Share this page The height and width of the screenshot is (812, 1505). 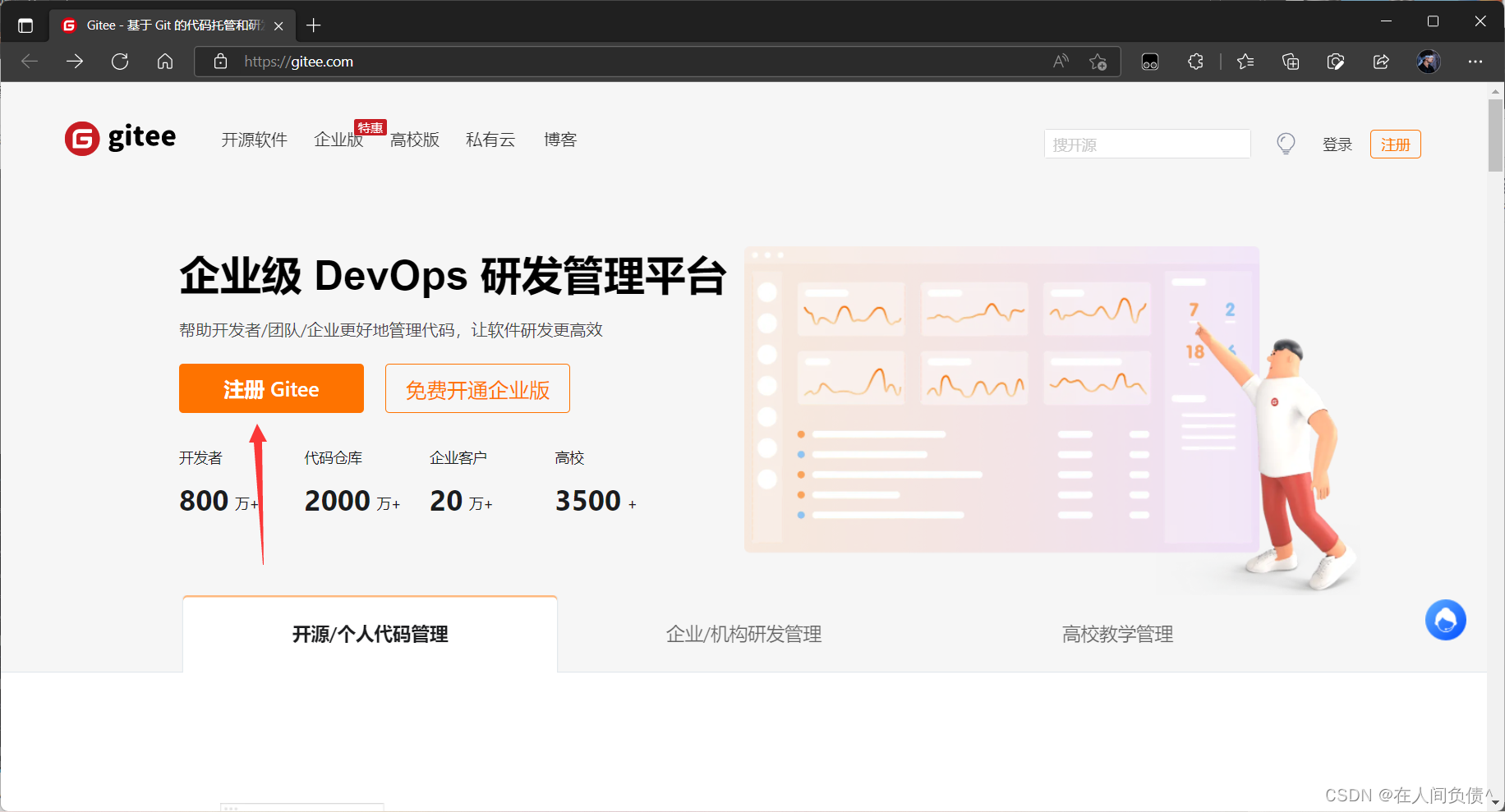pos(1381,62)
